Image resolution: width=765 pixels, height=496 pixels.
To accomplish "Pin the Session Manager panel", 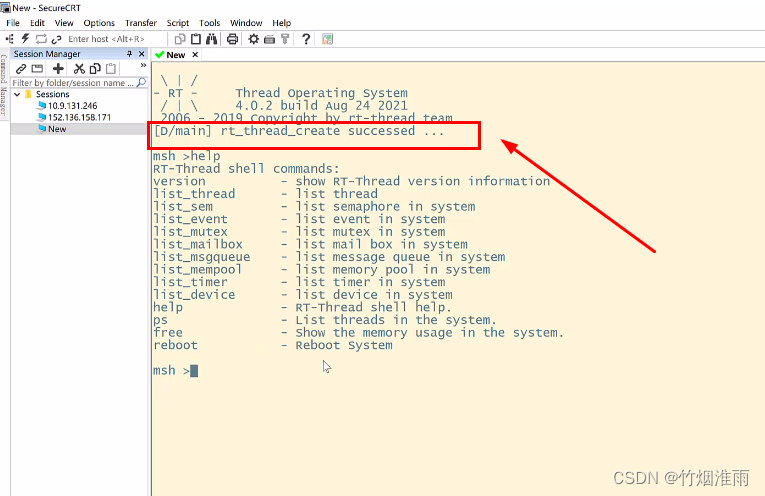I will coord(129,54).
